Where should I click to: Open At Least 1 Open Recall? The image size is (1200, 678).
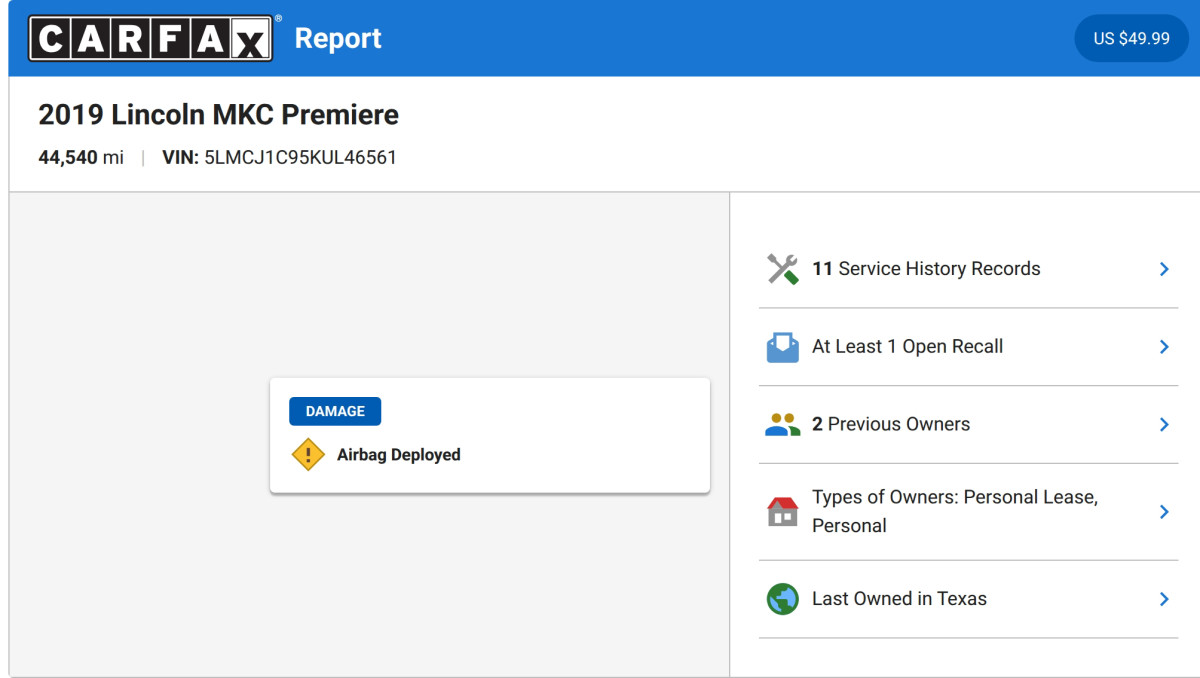968,347
